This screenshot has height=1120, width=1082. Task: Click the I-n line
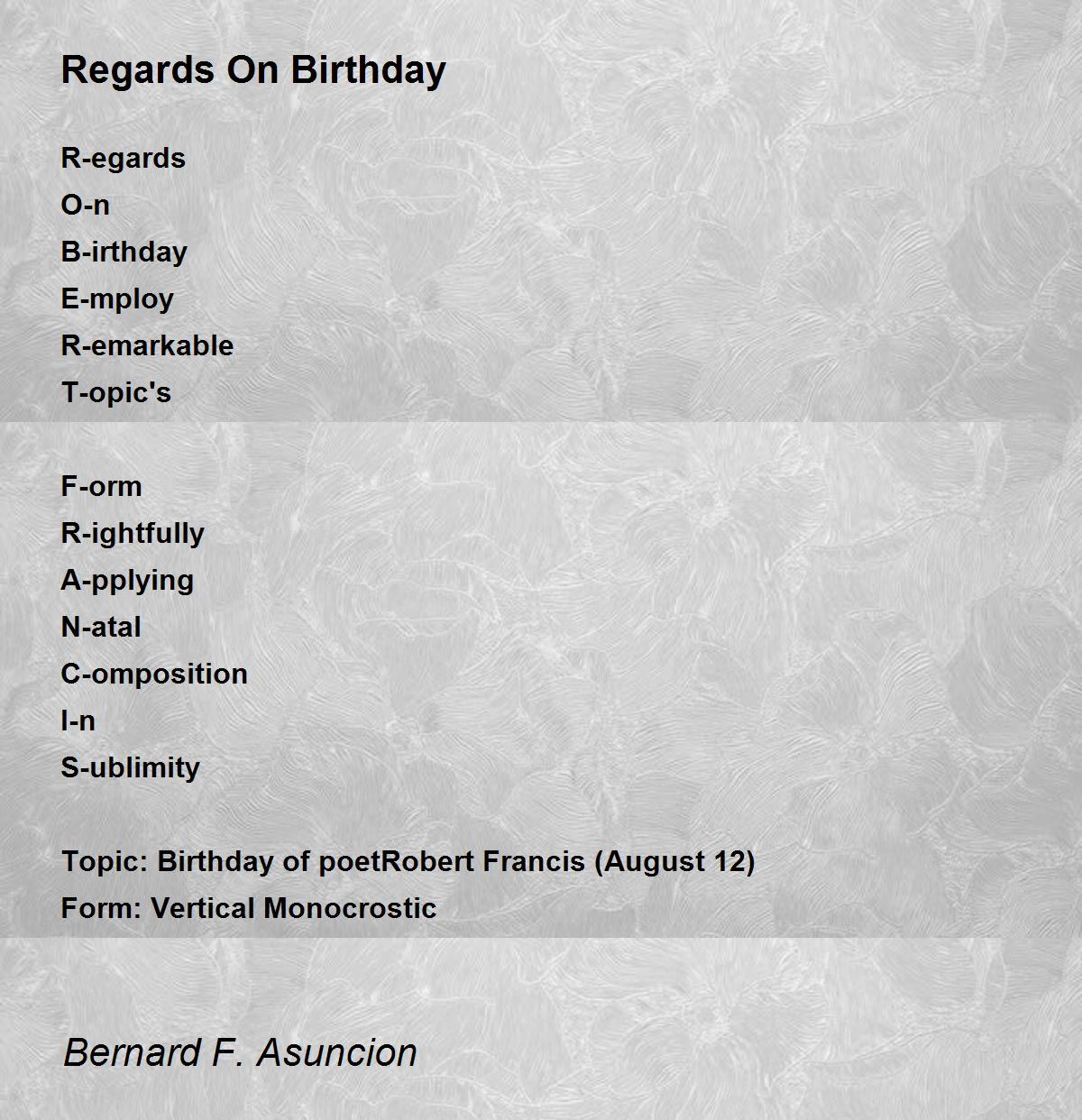coord(78,721)
